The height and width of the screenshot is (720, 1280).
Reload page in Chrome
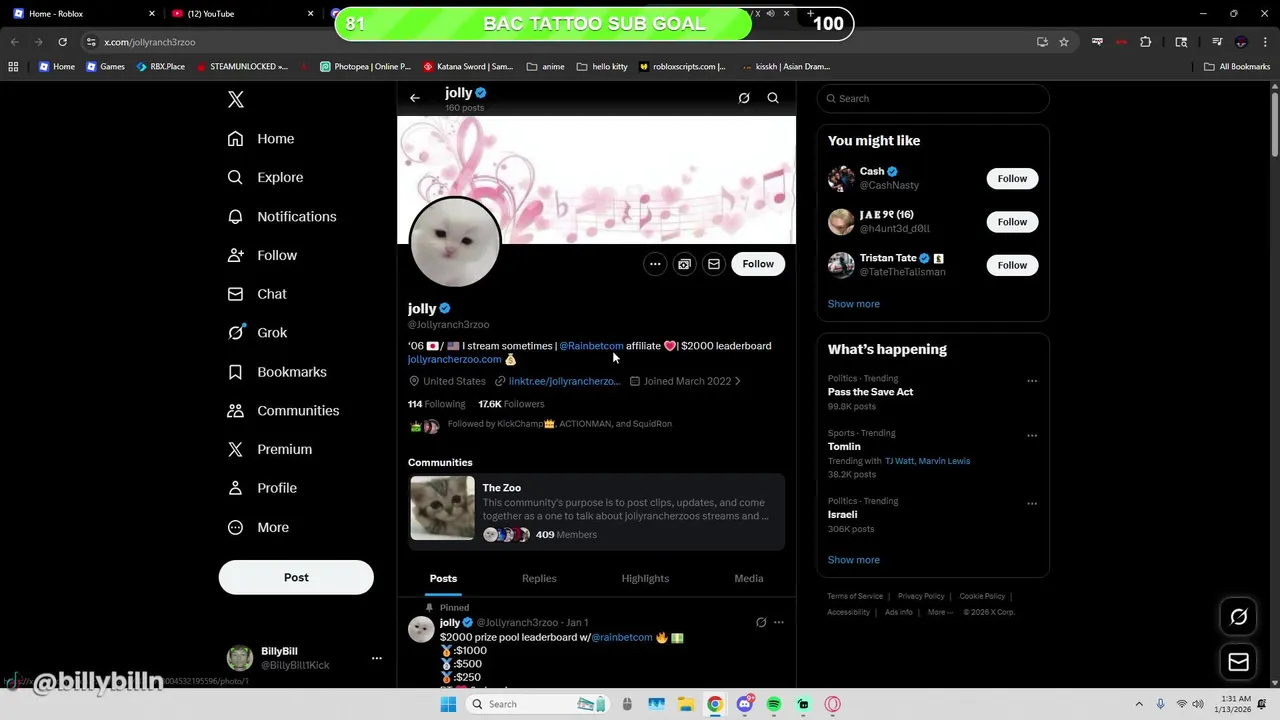62,42
